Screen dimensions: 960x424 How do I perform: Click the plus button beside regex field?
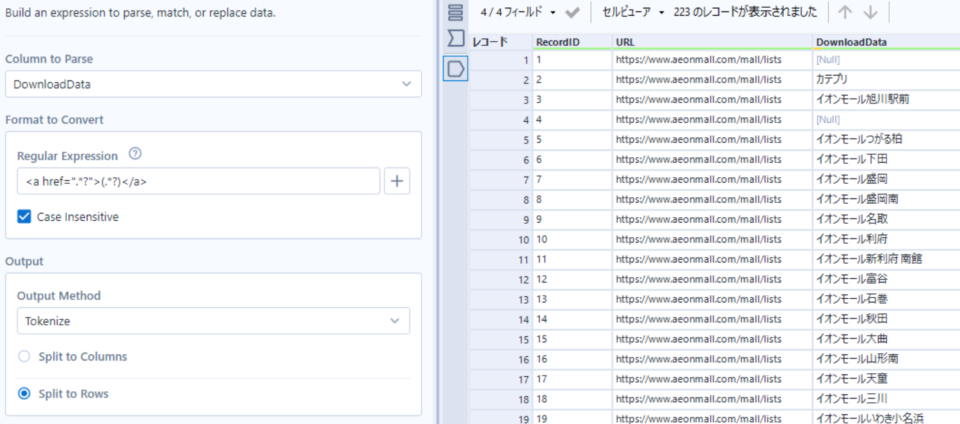[397, 181]
